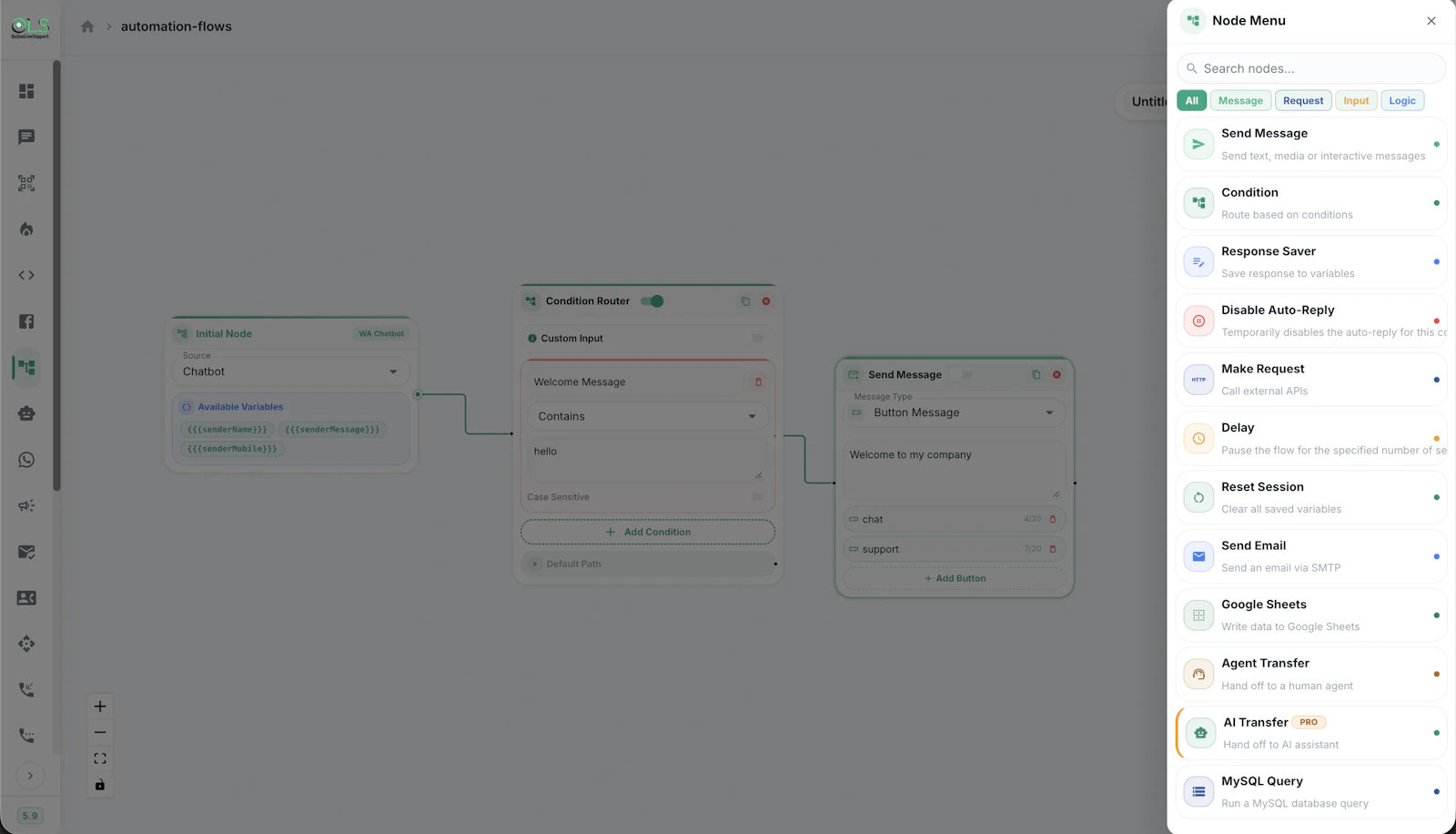Open the contacts card sidebar icon
The height and width of the screenshot is (834, 1456).
pos(26,598)
